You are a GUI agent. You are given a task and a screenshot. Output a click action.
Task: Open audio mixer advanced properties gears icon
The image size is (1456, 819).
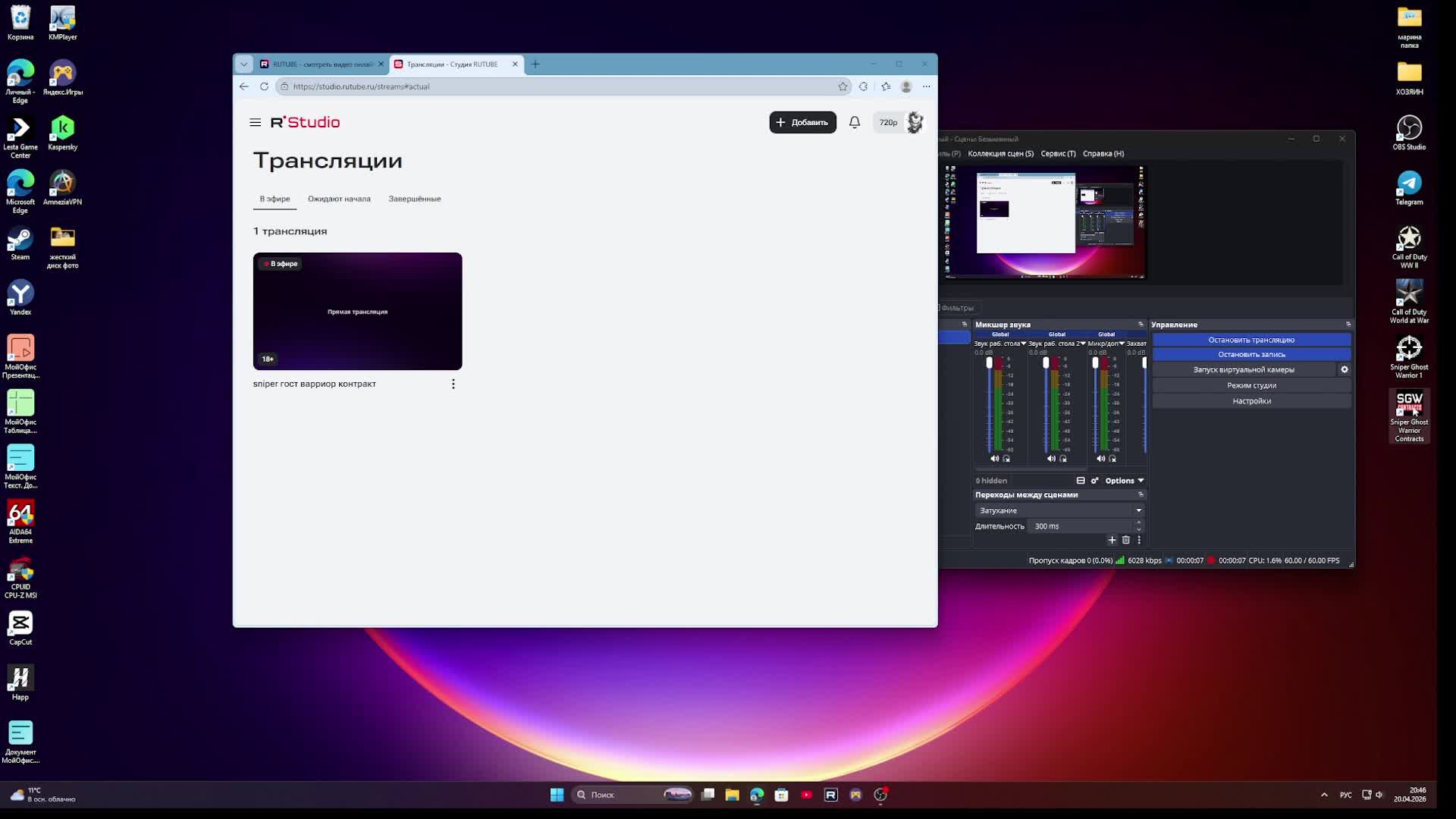tap(1094, 481)
